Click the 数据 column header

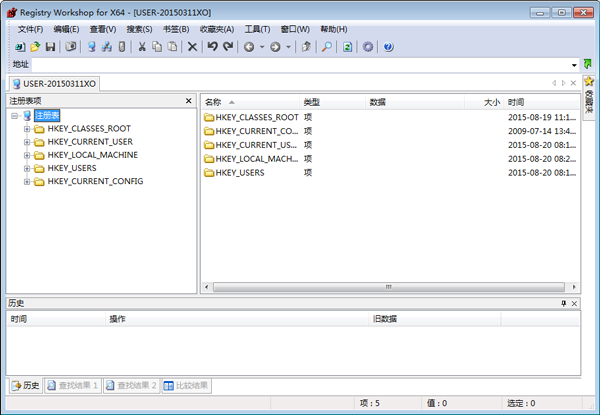[415, 102]
